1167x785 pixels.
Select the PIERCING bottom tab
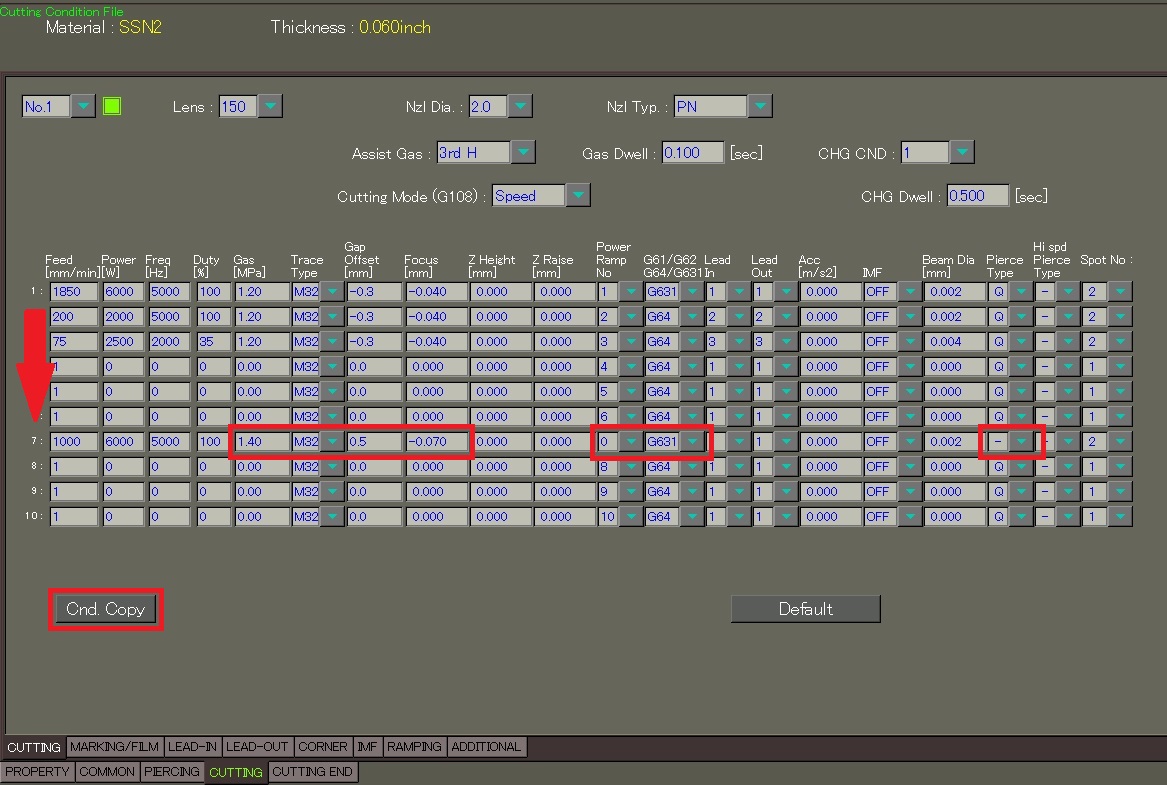pos(172,772)
